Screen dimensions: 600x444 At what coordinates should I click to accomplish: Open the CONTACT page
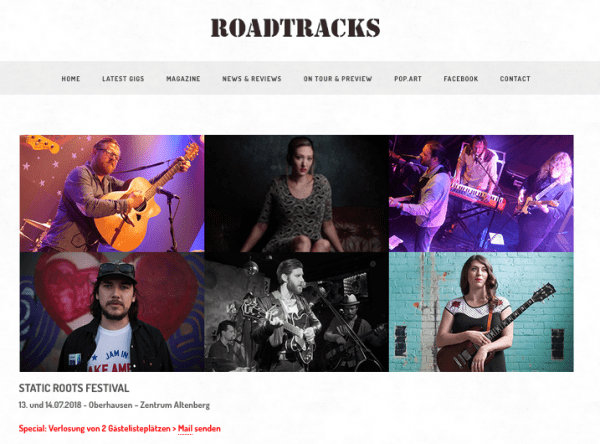pyautogui.click(x=515, y=78)
